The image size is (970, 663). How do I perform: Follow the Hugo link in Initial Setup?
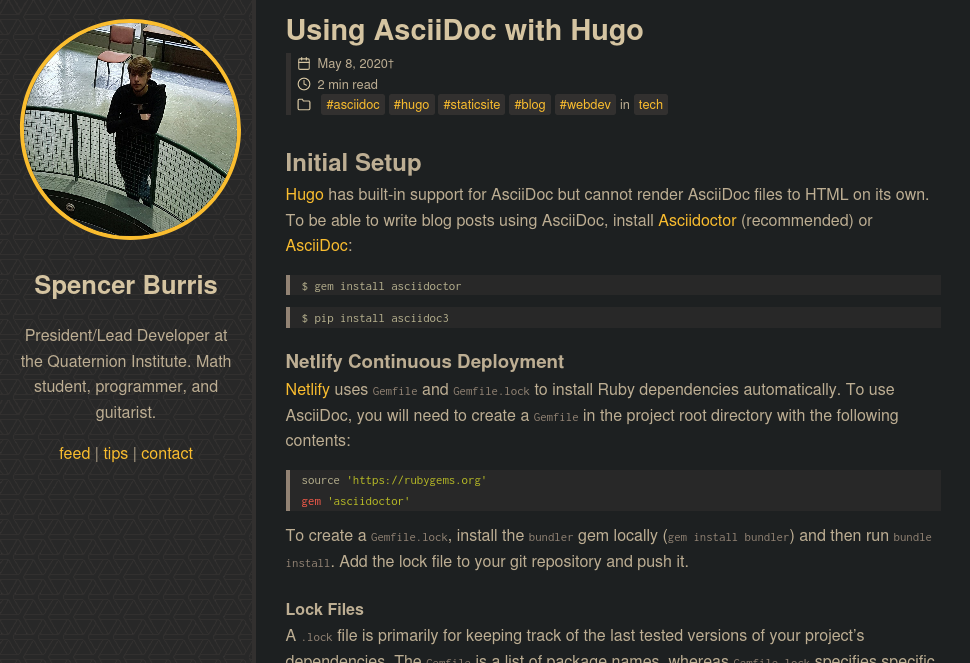[x=304, y=195]
